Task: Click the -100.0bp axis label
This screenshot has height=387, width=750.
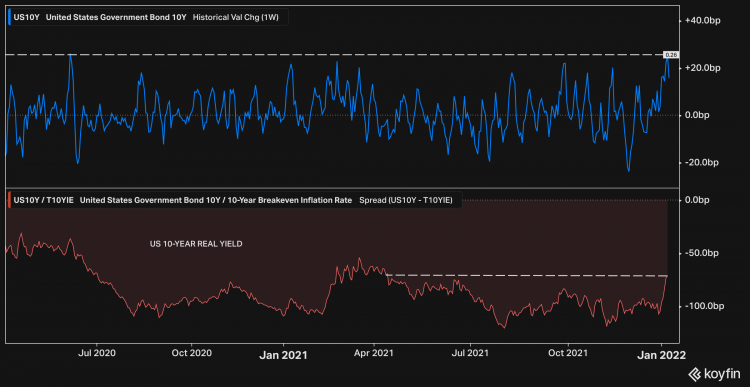Action: (705, 306)
